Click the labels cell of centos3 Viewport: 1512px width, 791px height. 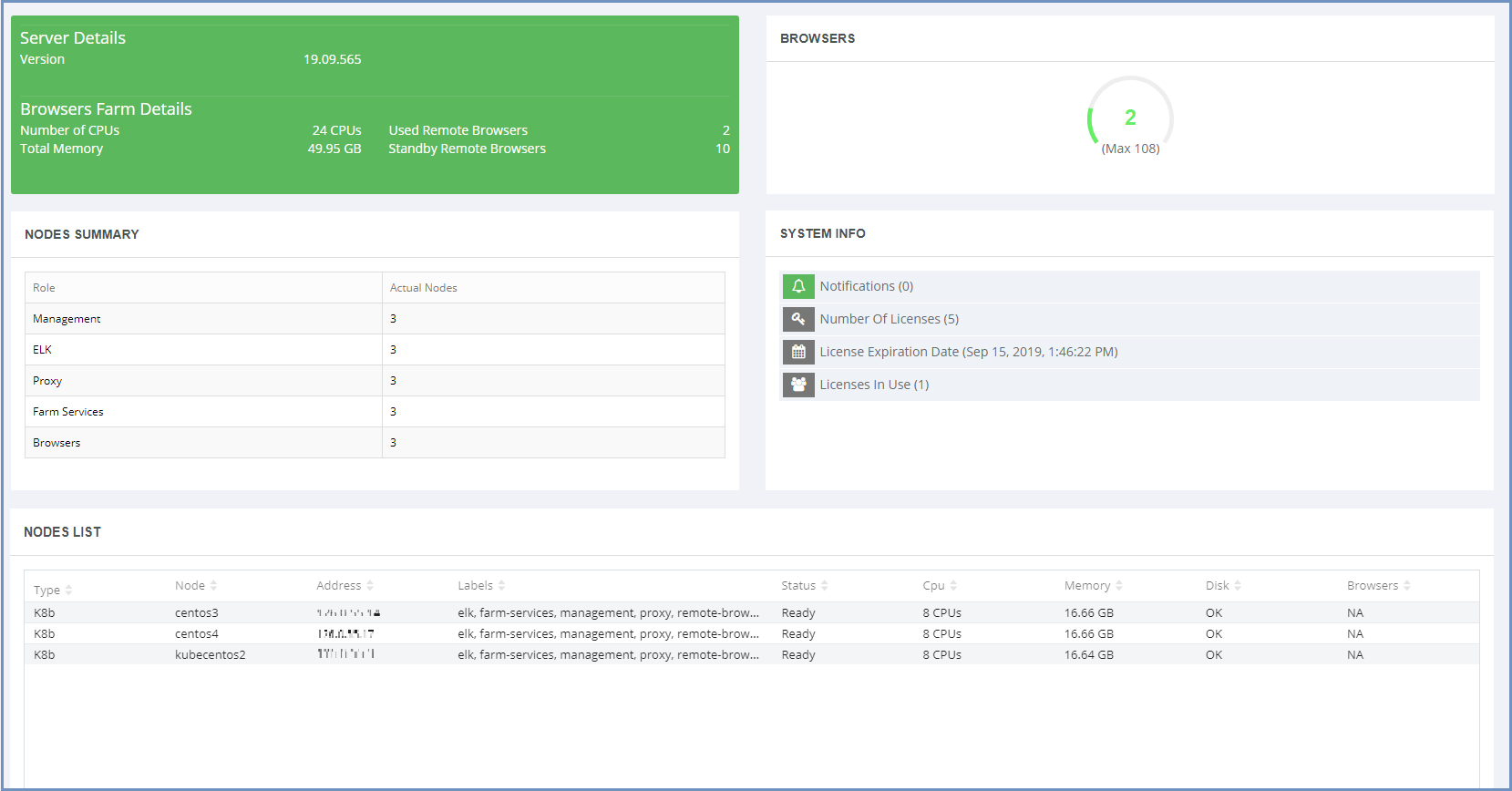(x=608, y=612)
